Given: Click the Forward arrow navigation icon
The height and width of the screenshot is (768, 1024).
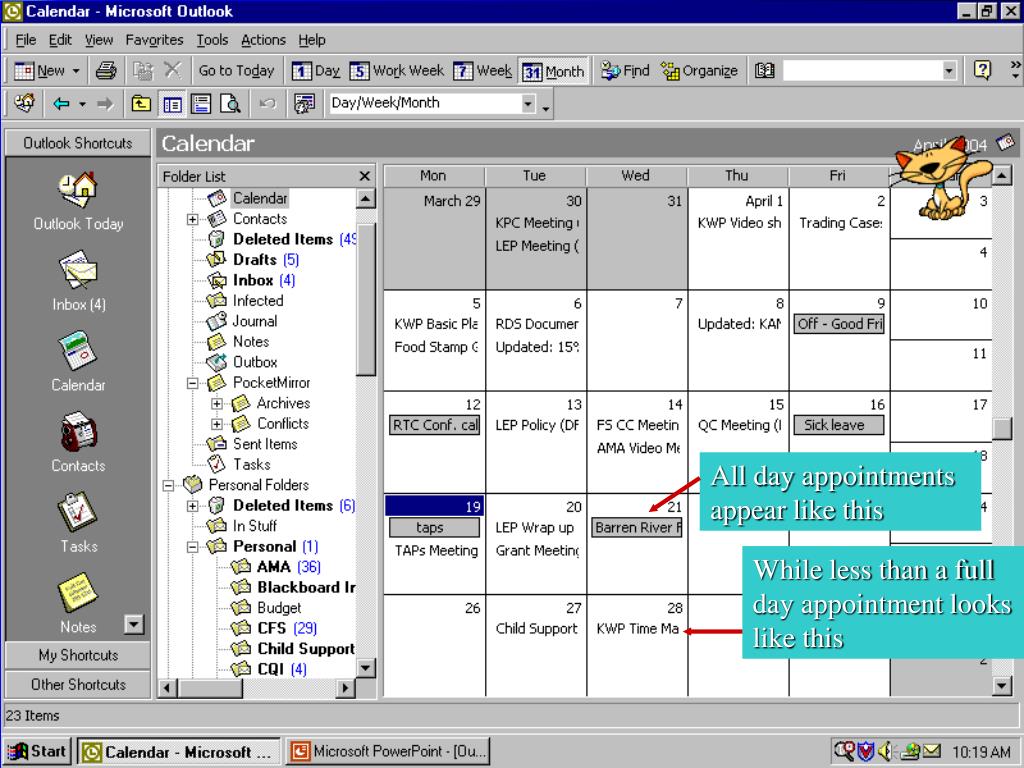Looking at the screenshot, I should pos(104,103).
